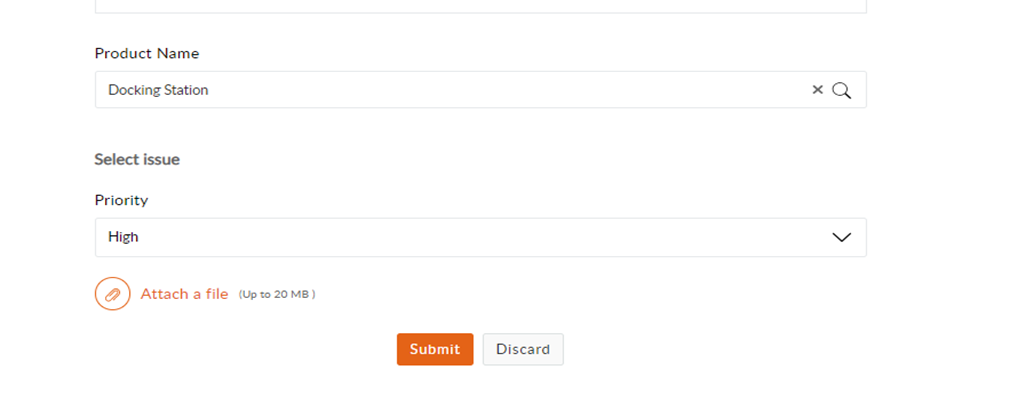Viewport: 1010px width, 403px height.
Task: Click the partially visible field above Product Name
Action: point(480,6)
